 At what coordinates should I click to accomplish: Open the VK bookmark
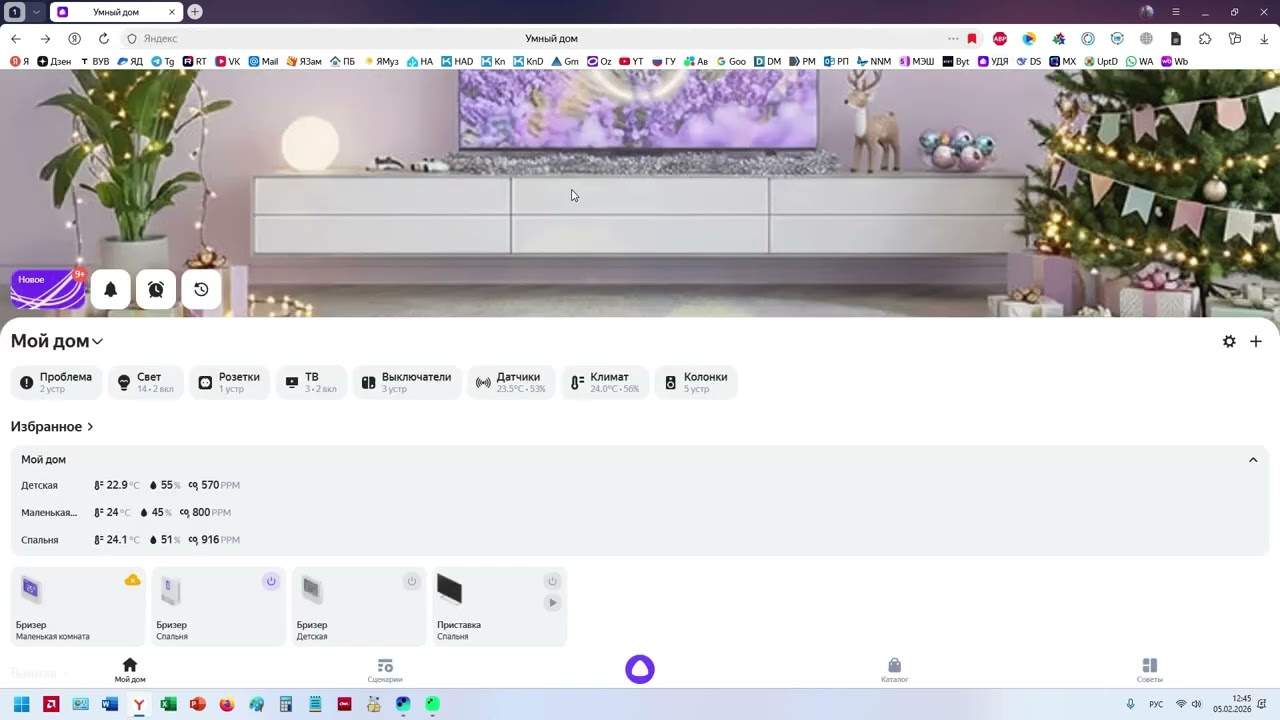click(x=228, y=61)
